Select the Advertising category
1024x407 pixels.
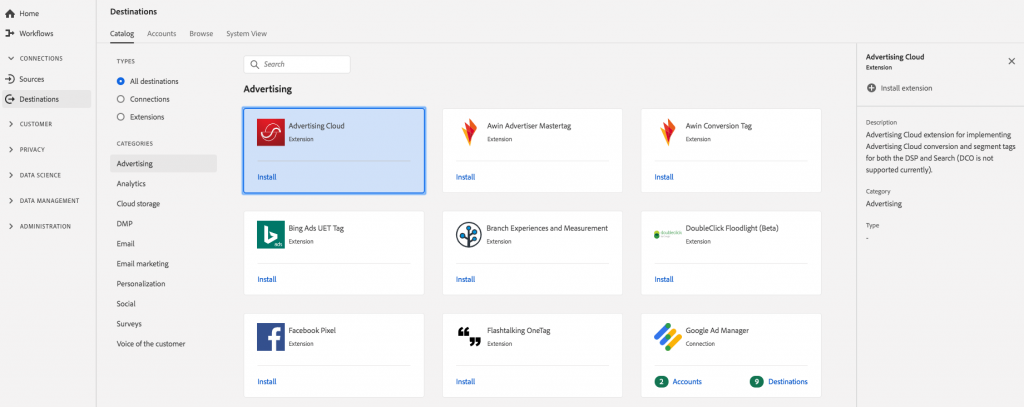click(x=163, y=163)
